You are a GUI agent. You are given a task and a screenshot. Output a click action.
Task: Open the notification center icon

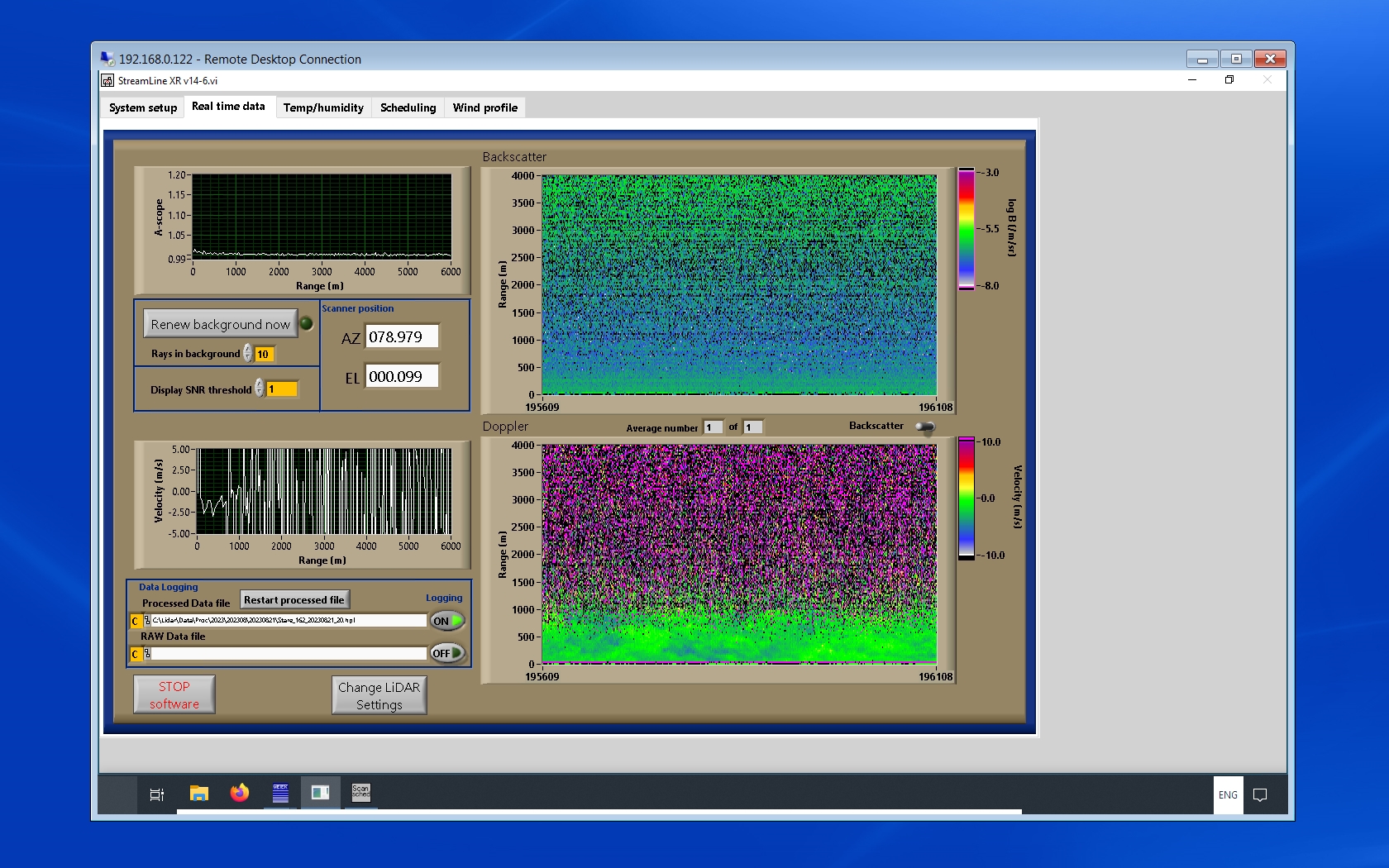(1260, 794)
